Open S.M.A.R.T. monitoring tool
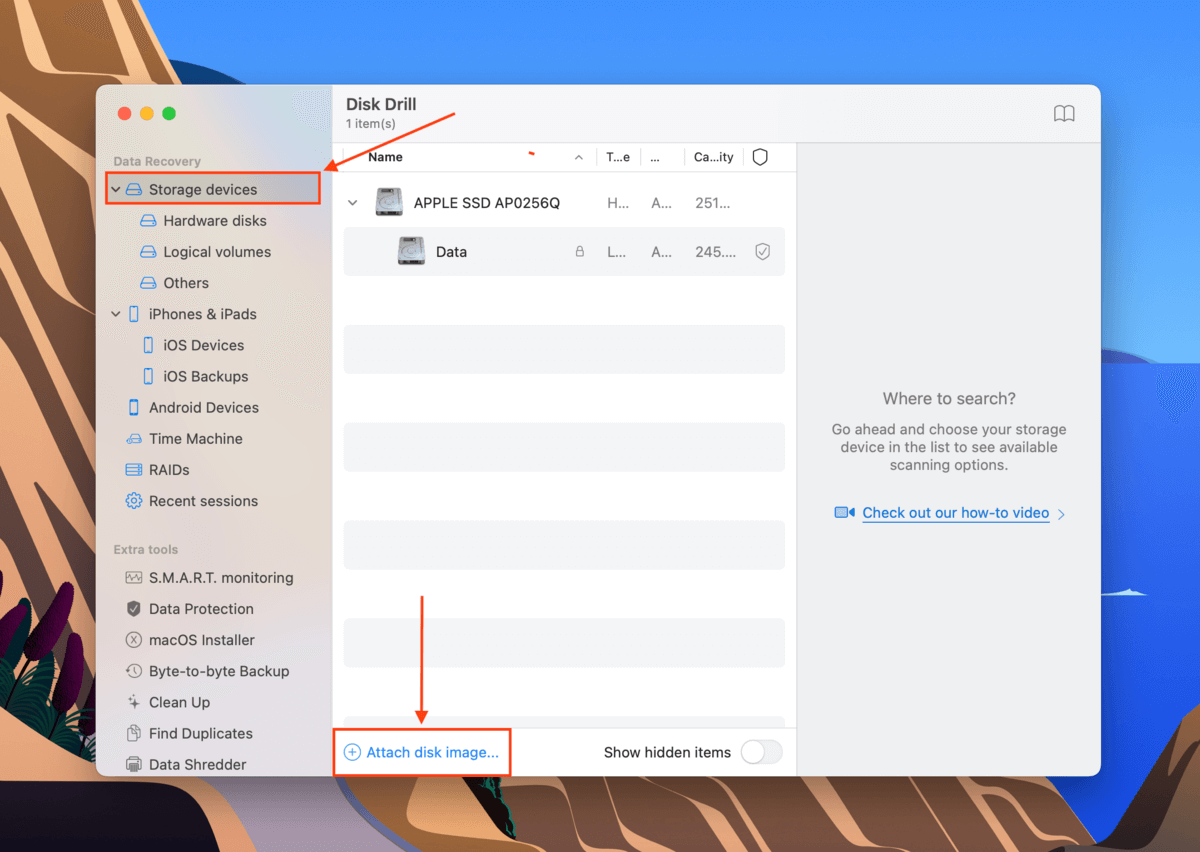This screenshot has height=852, width=1200. coord(221,578)
